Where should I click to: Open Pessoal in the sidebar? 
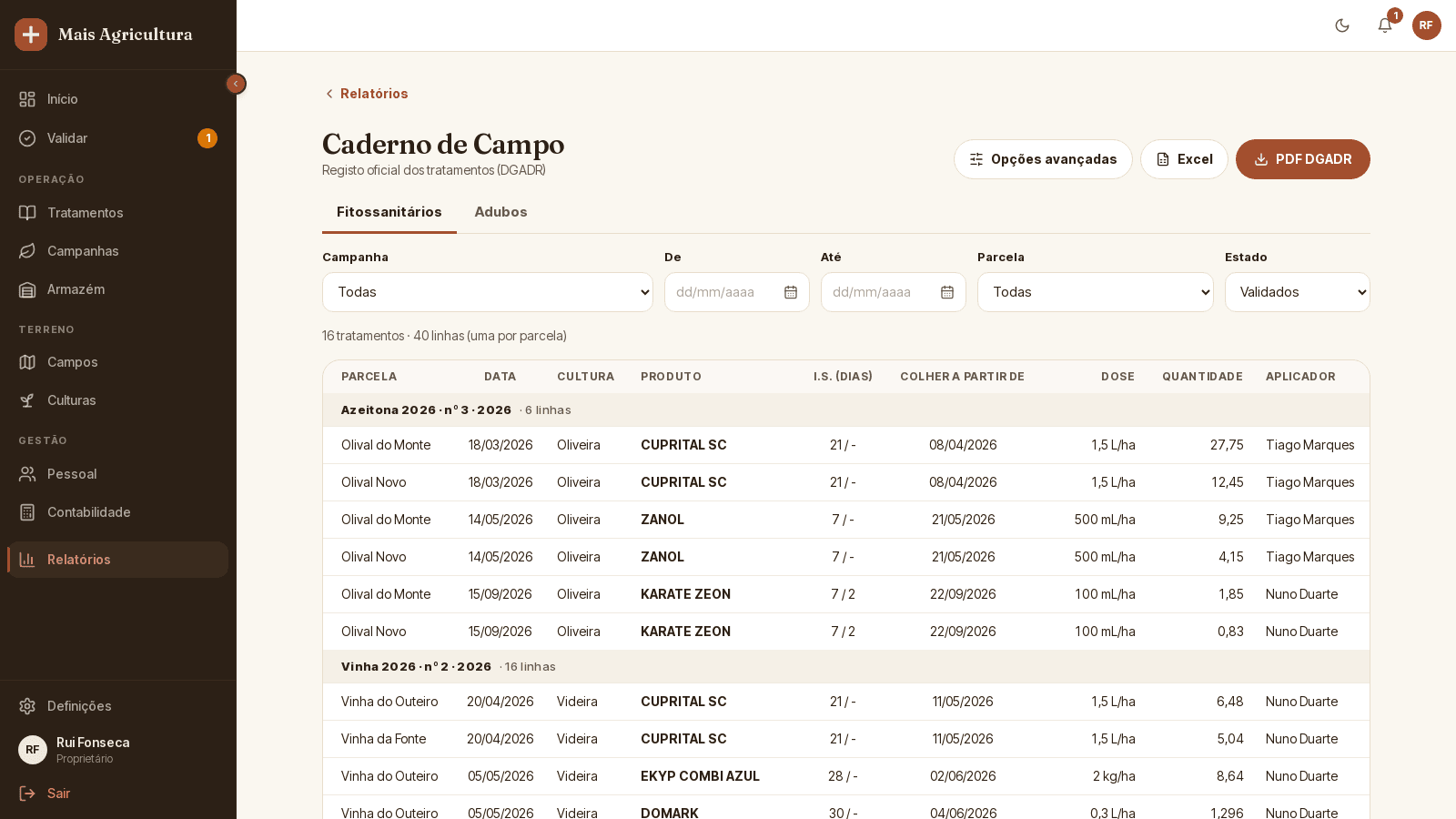coord(118,474)
